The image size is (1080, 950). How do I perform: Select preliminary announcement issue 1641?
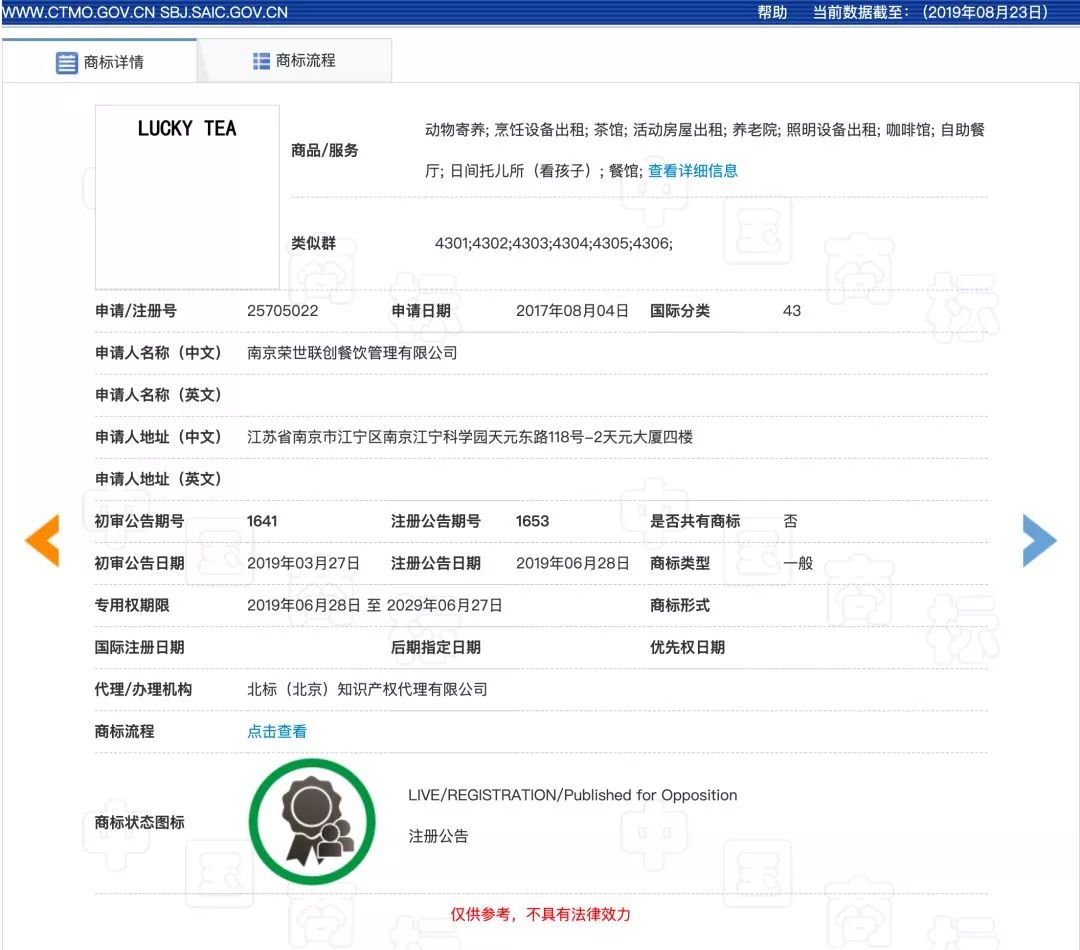(262, 521)
